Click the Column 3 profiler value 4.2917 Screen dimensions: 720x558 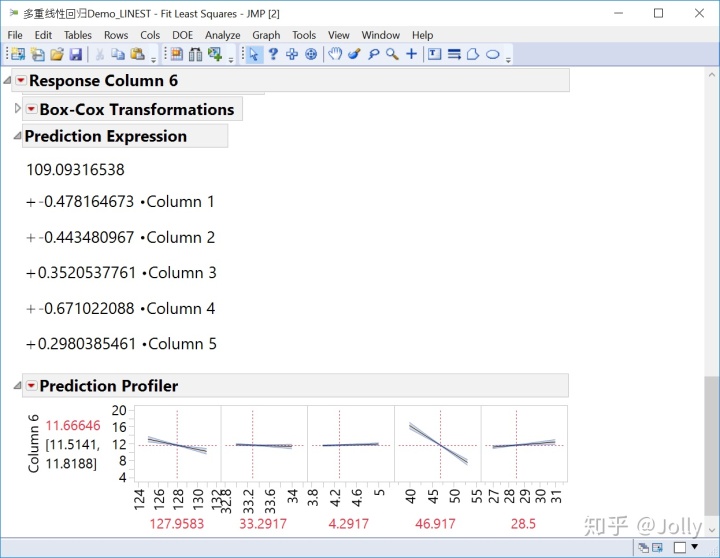tap(349, 524)
